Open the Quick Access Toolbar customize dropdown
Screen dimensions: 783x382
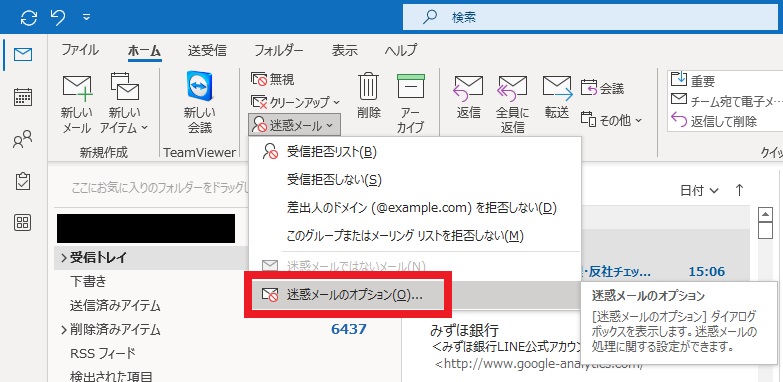[86, 18]
